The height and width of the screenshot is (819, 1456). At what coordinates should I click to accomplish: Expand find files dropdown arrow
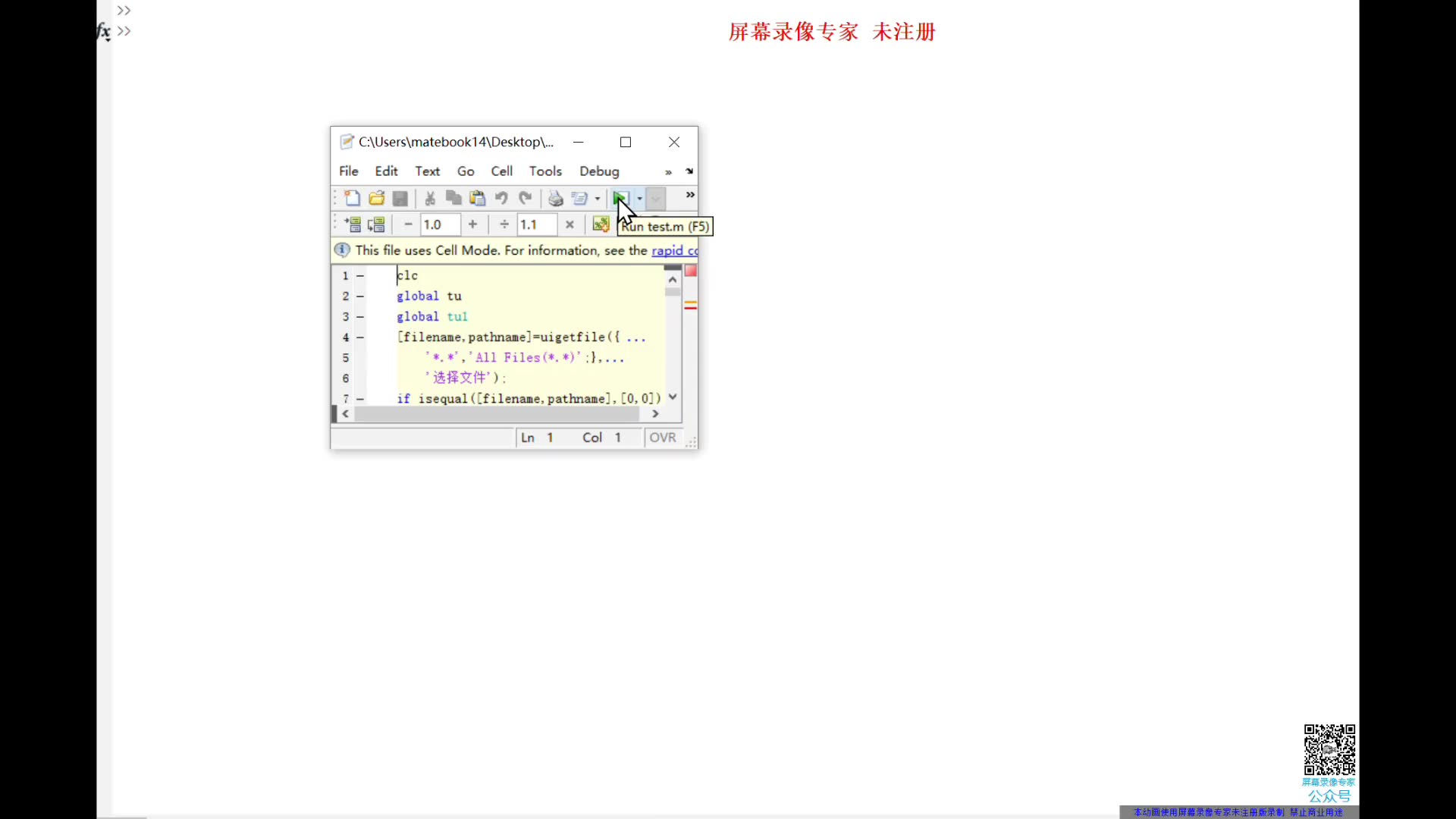[598, 199]
